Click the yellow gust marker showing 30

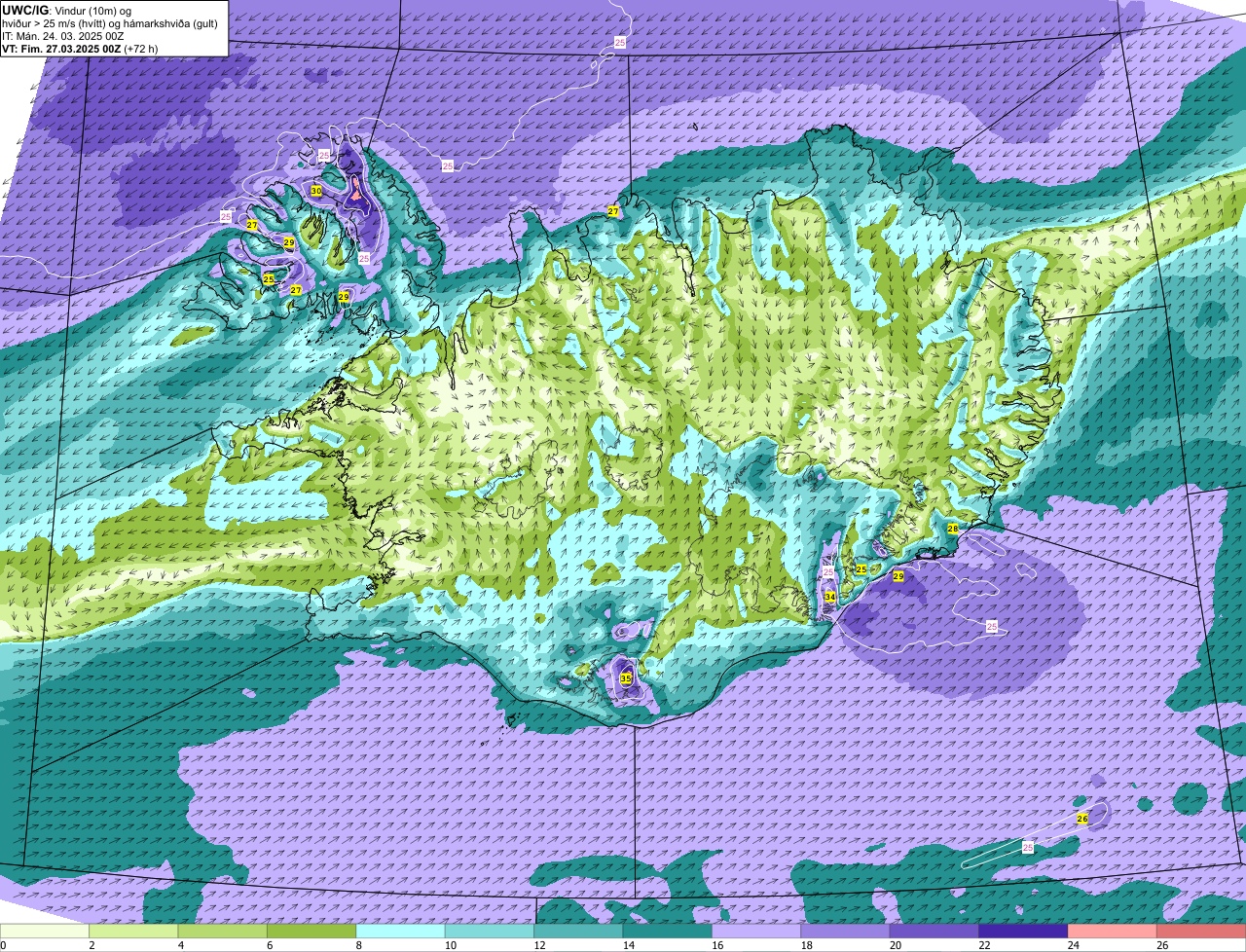[x=316, y=191]
